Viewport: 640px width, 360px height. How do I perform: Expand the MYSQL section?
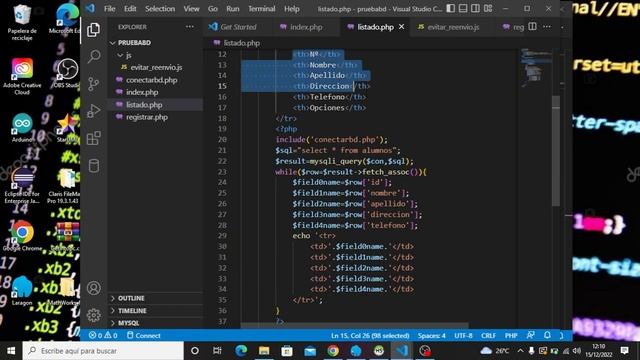155,323
